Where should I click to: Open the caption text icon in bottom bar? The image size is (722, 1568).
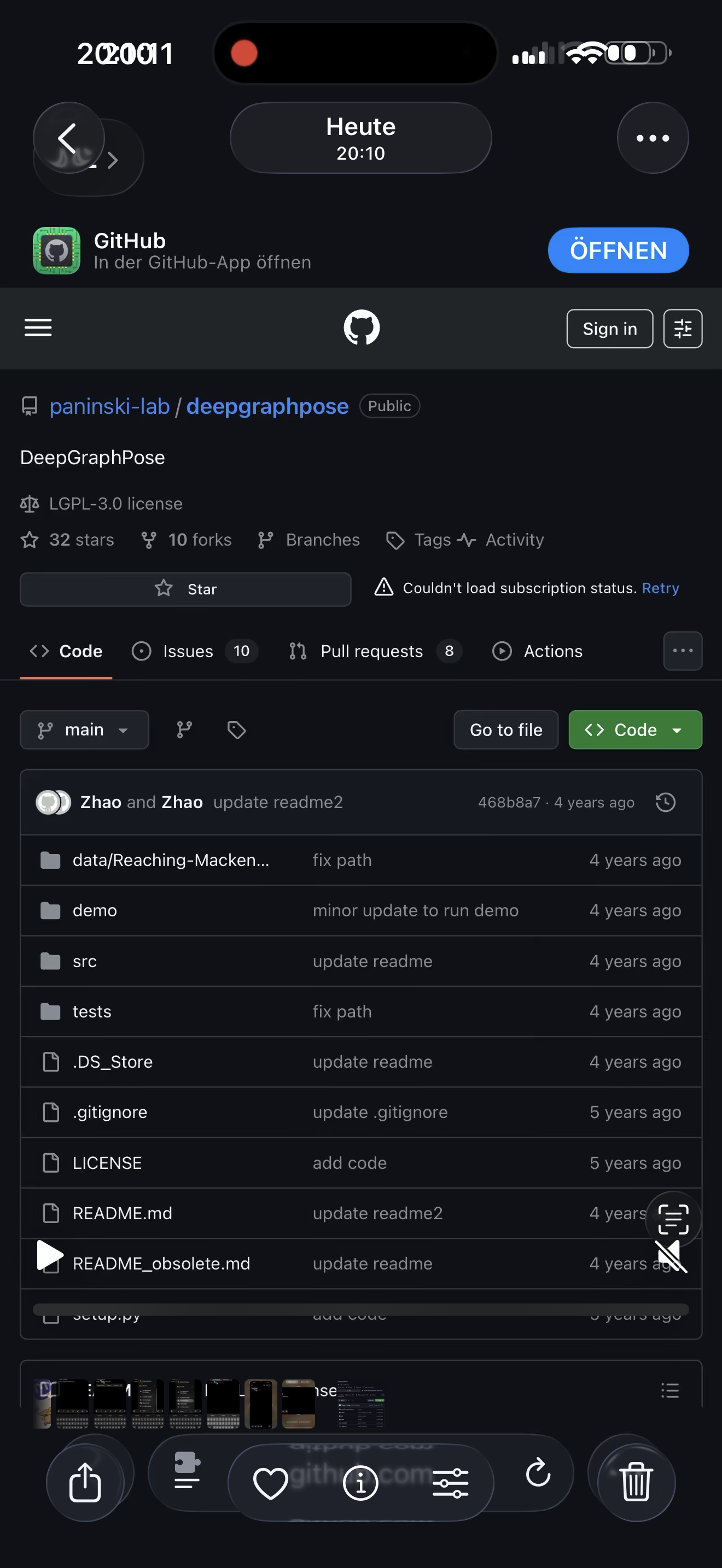[x=187, y=1470]
